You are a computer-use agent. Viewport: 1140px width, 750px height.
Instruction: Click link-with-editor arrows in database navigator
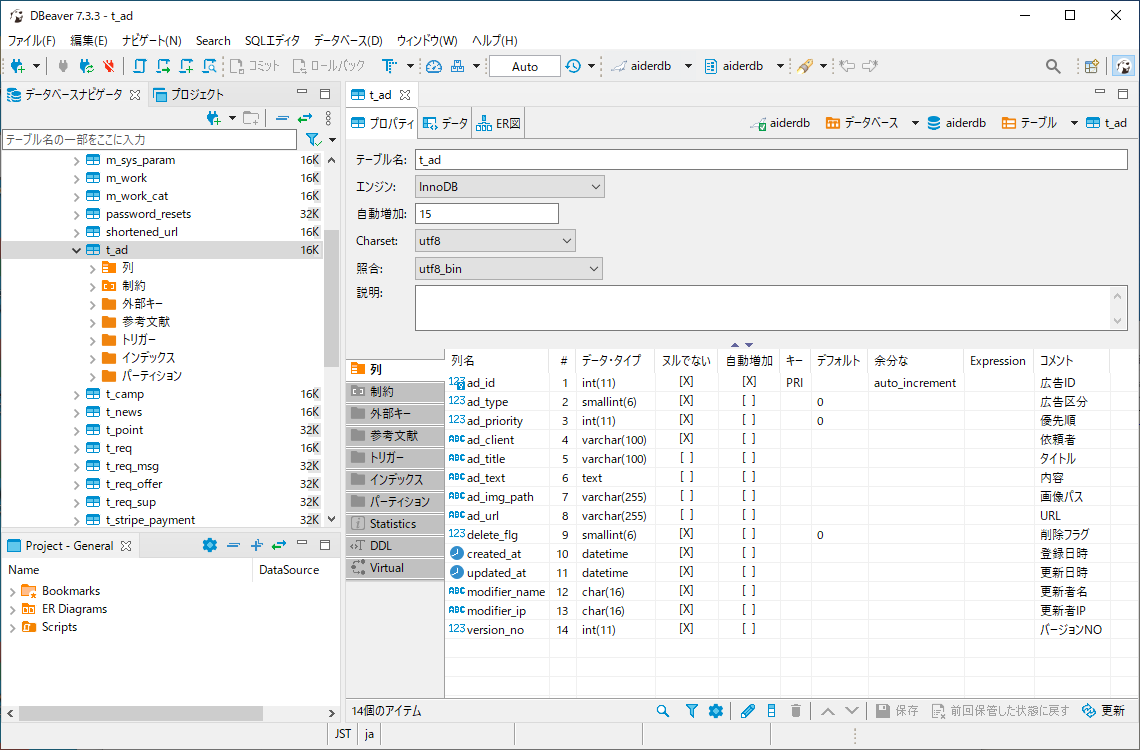pyautogui.click(x=304, y=118)
